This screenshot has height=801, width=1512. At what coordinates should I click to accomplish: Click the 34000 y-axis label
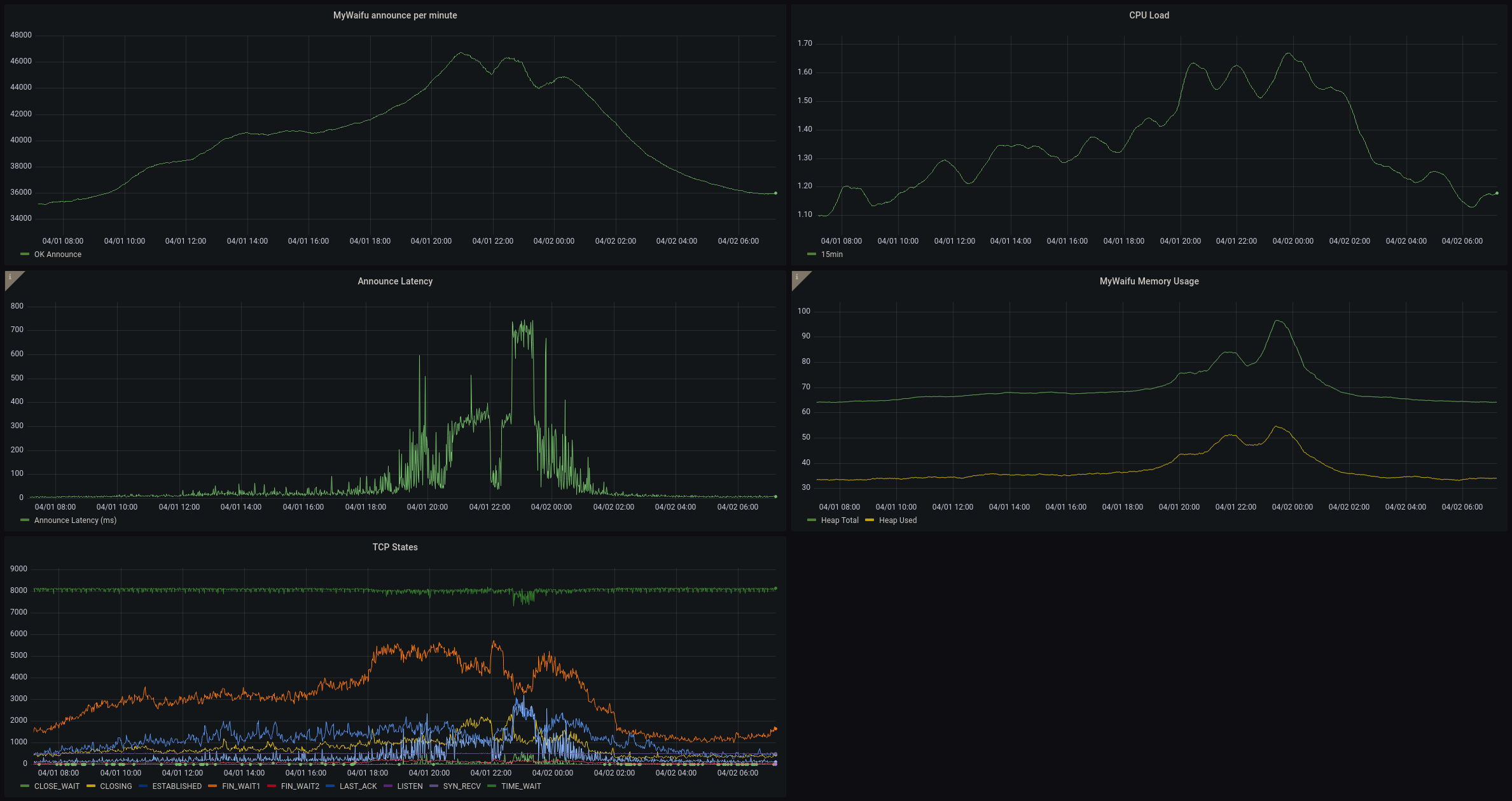click(21, 218)
